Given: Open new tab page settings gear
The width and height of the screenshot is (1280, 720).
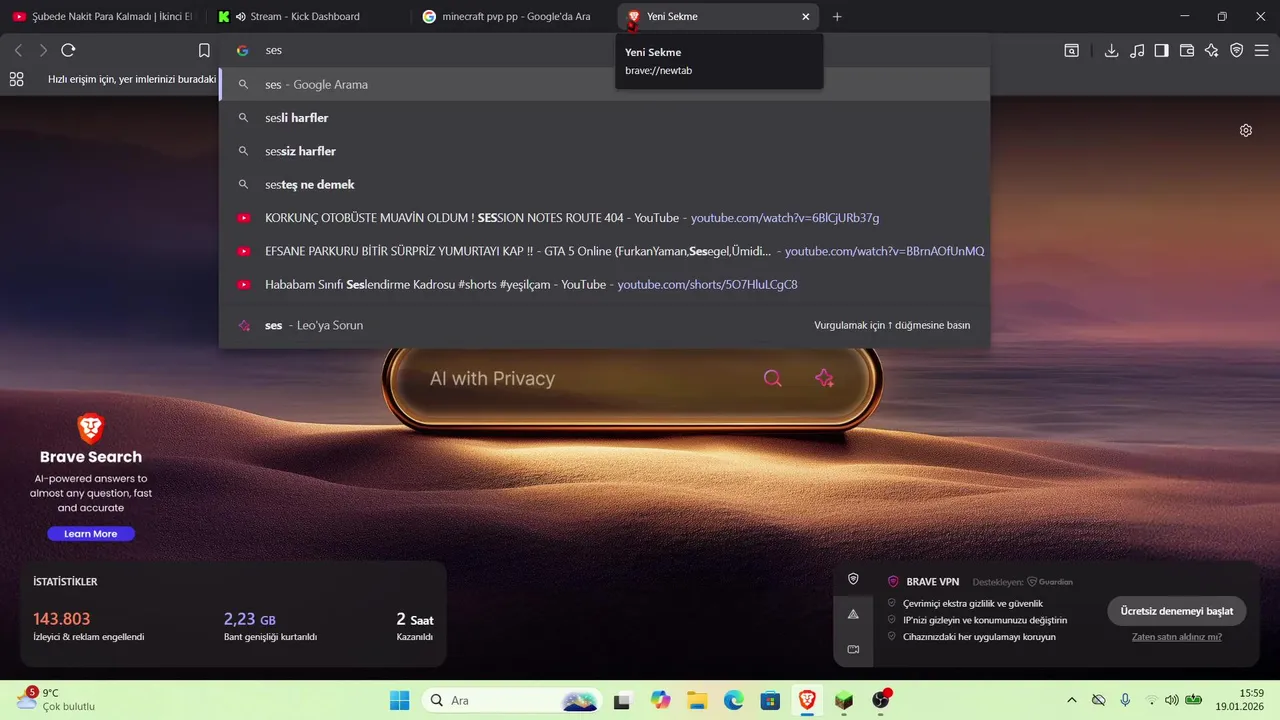Looking at the screenshot, I should 1246,130.
